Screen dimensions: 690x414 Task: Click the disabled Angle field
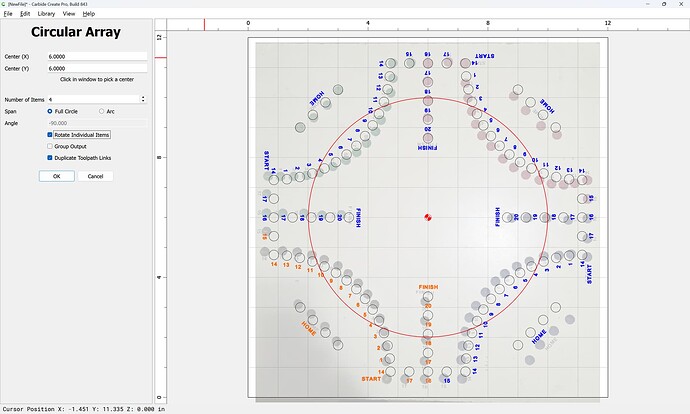pos(97,123)
